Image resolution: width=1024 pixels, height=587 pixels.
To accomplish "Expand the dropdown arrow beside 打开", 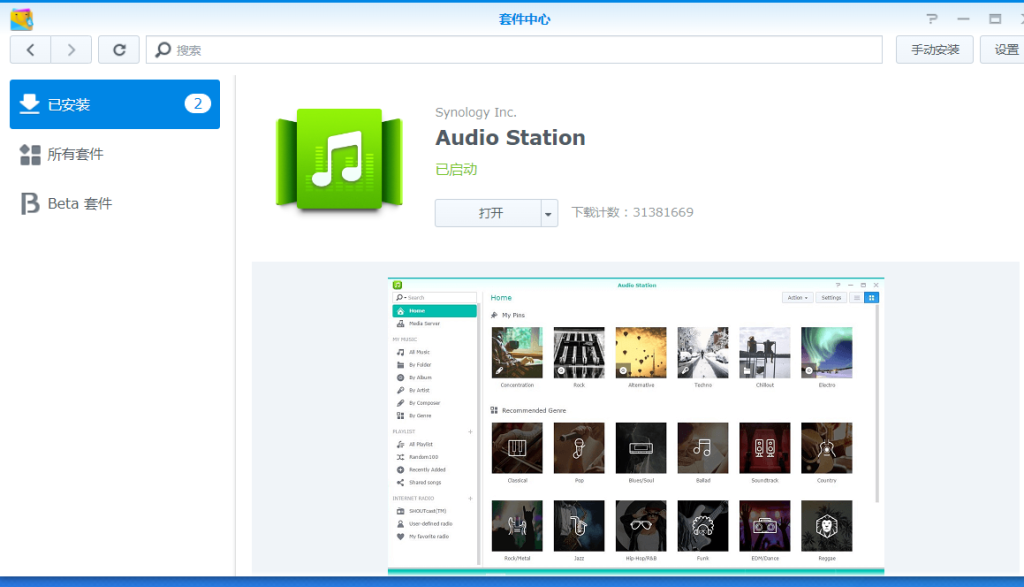I will pos(548,213).
